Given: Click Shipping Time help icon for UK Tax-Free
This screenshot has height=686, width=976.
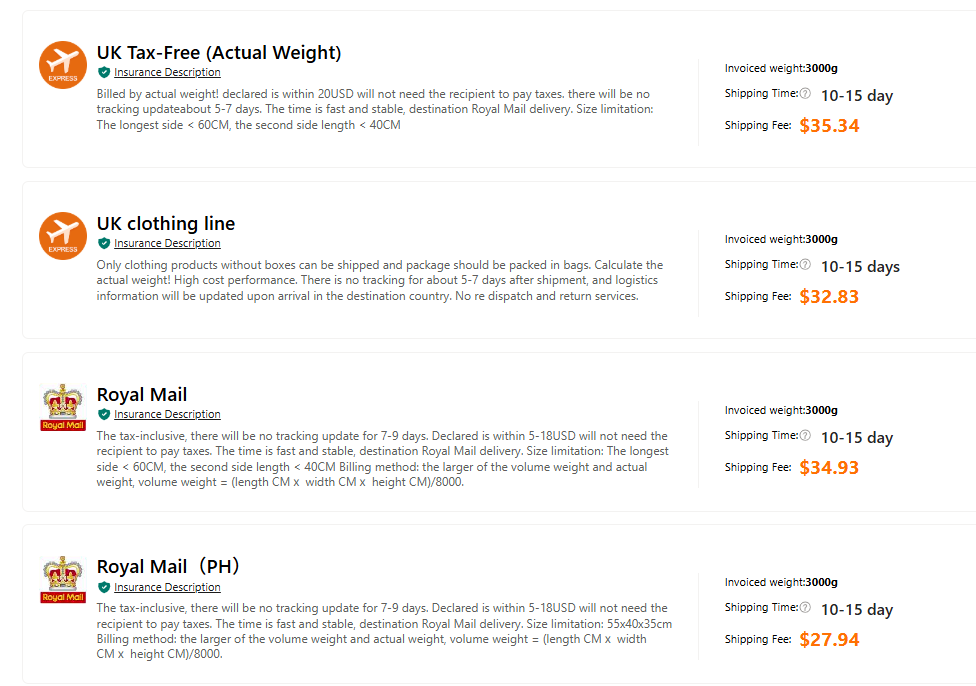Looking at the screenshot, I should (805, 93).
